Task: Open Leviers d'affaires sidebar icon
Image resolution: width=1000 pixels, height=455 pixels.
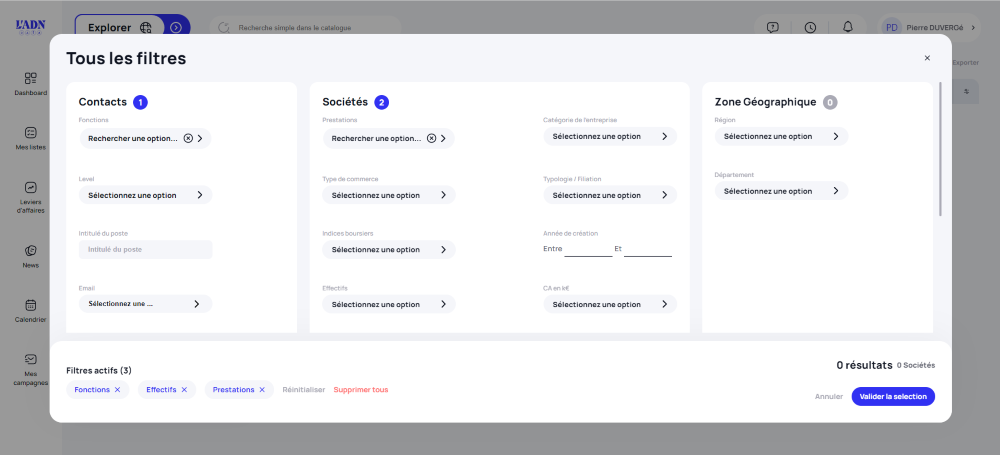Action: (x=30, y=188)
